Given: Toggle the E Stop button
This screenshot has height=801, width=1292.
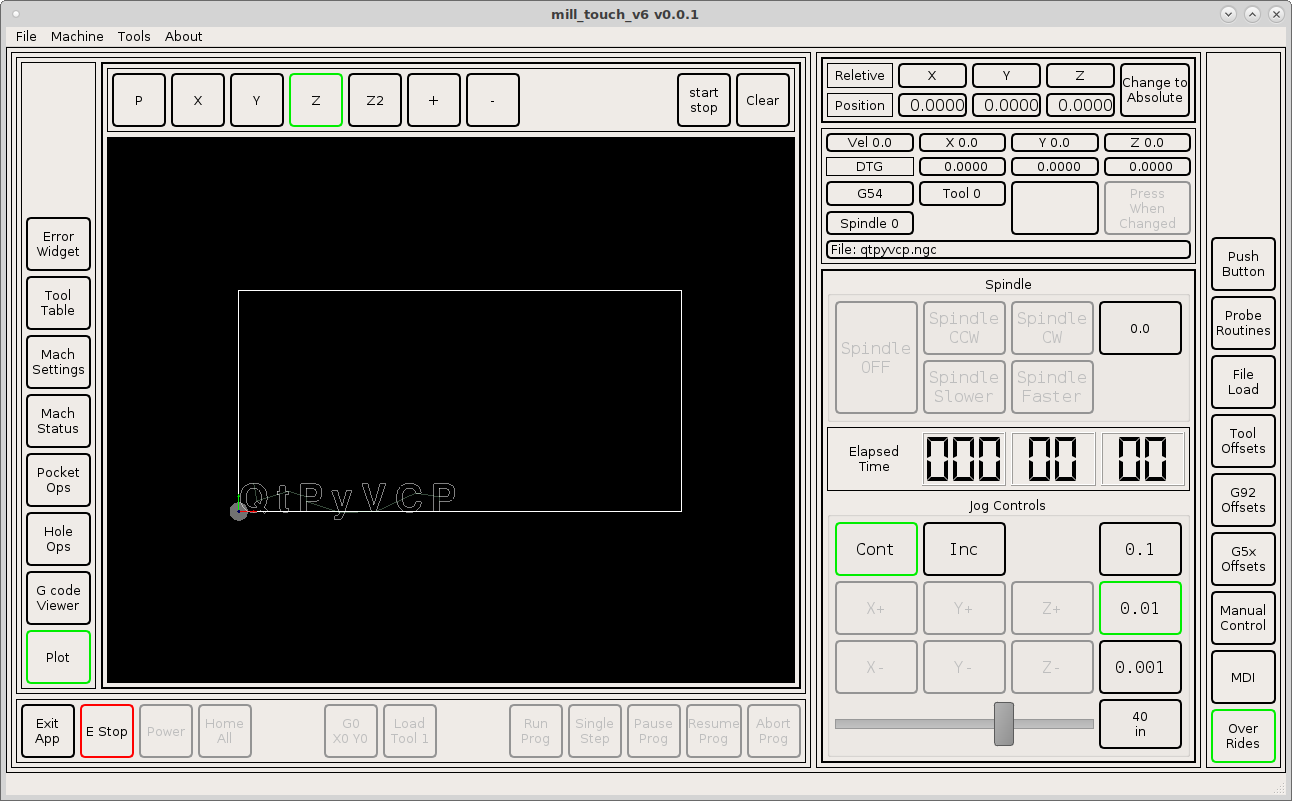Looking at the screenshot, I should (107, 731).
